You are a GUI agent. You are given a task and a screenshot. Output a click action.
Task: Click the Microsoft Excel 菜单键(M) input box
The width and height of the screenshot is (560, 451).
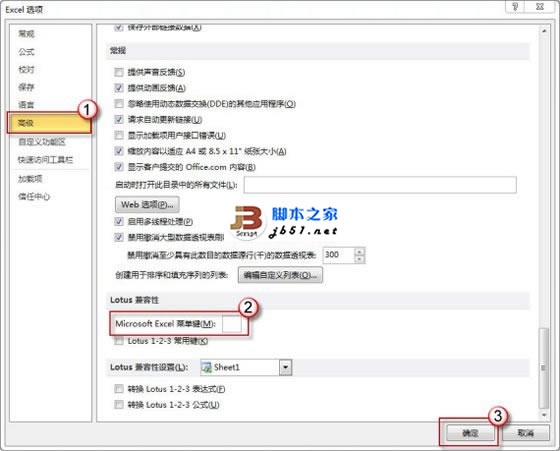click(x=232, y=324)
